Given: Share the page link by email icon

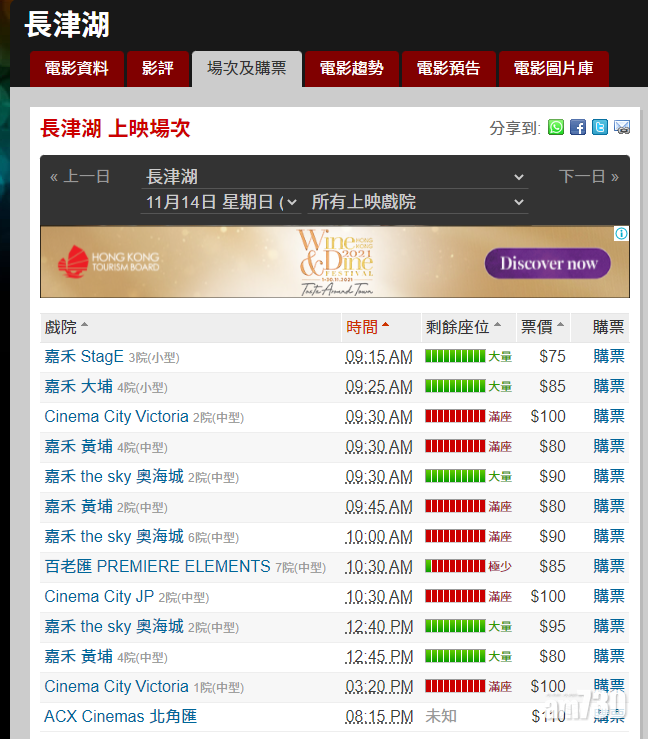Looking at the screenshot, I should [x=622, y=128].
